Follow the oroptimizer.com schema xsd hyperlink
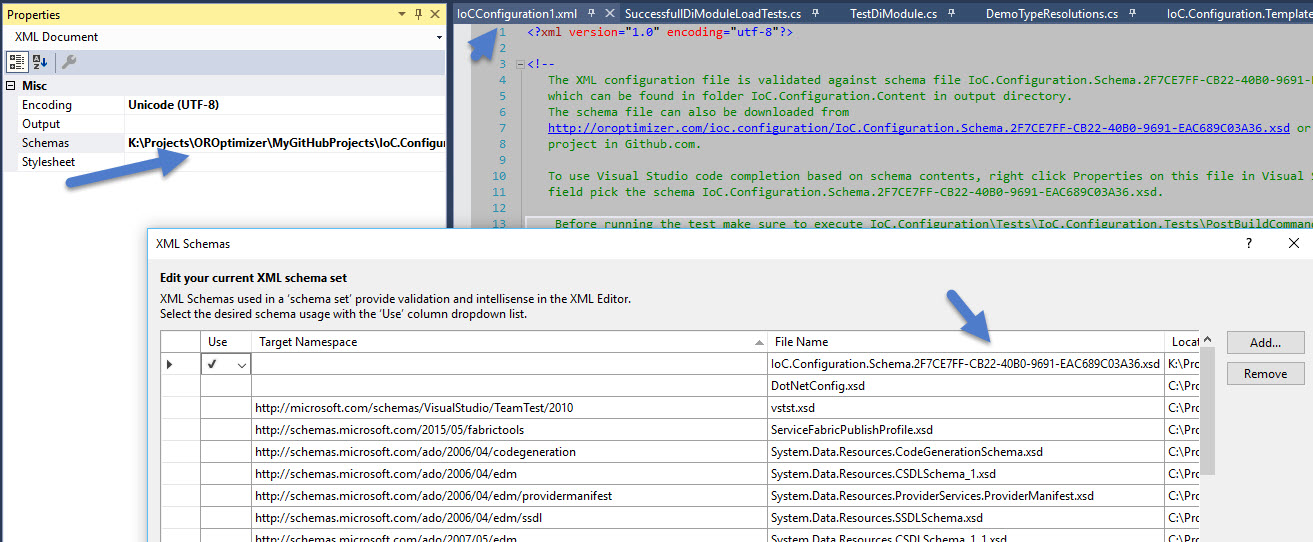 coord(919,128)
